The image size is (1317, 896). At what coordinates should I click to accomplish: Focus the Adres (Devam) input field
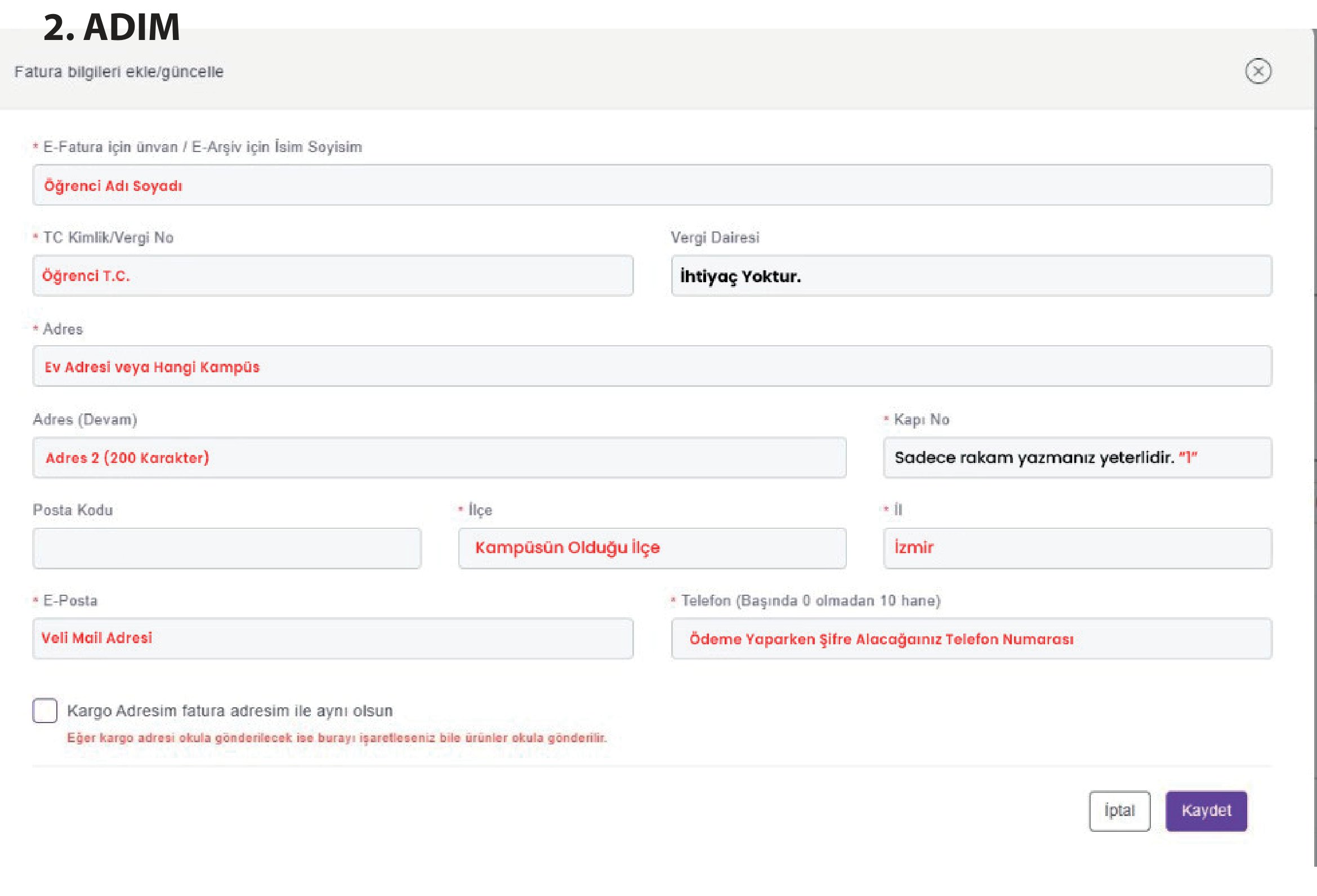tap(439, 457)
